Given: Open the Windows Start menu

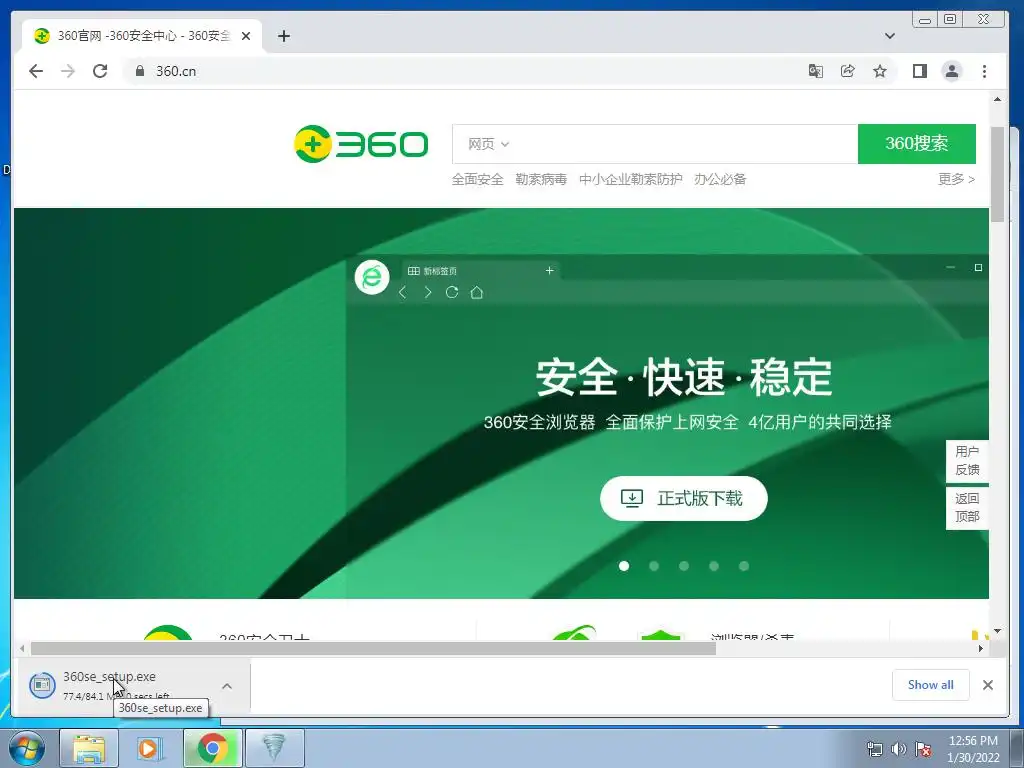Looking at the screenshot, I should (27, 748).
